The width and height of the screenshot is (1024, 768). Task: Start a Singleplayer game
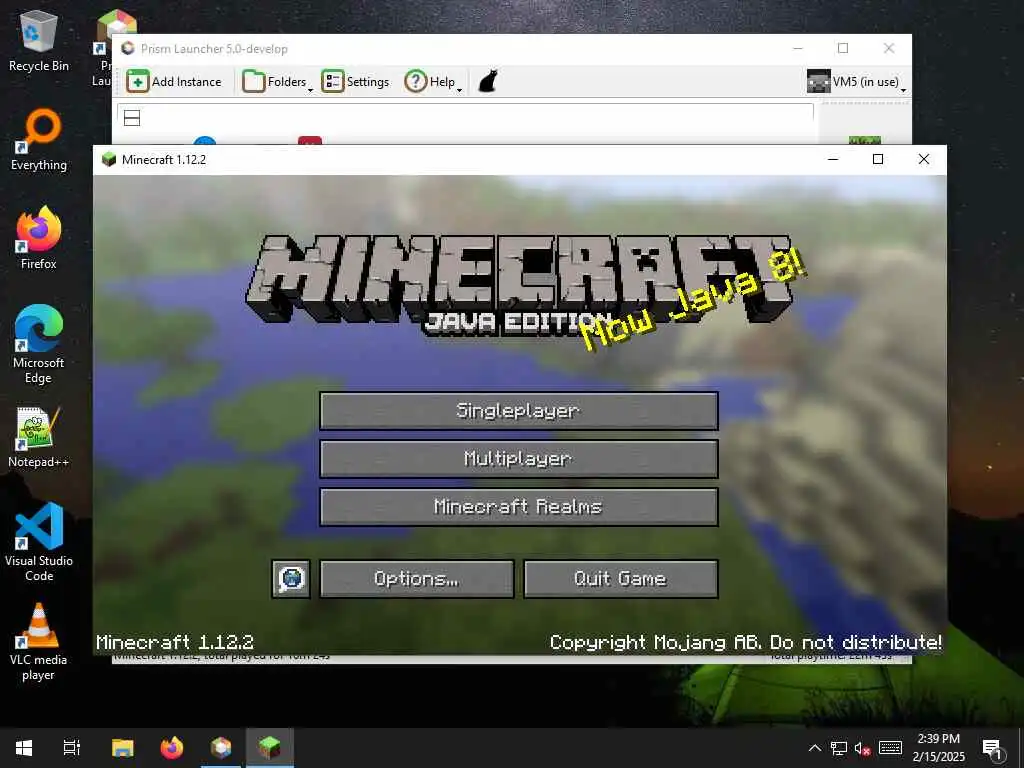pyautogui.click(x=519, y=411)
